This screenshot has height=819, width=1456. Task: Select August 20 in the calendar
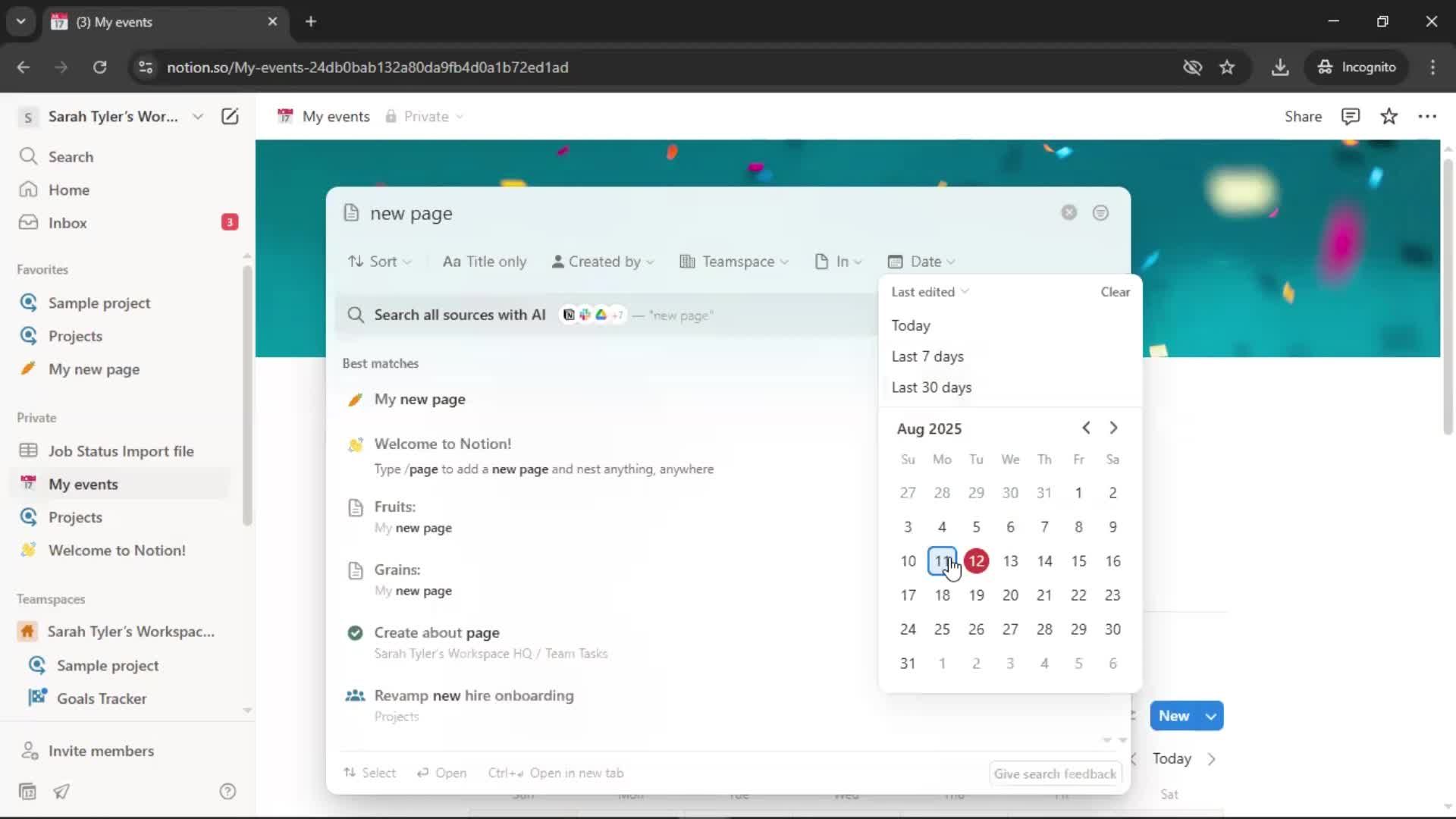[x=1010, y=595]
